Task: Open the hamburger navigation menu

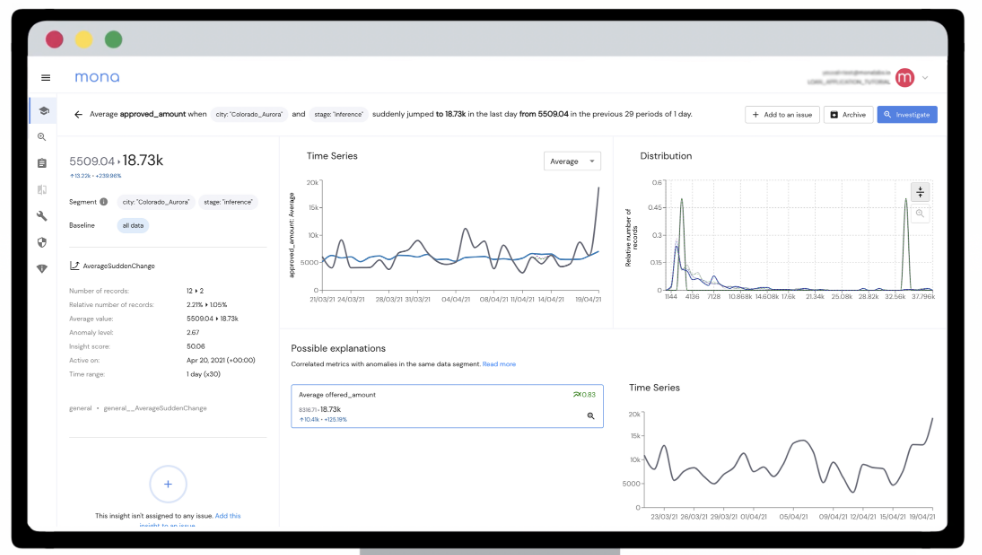Action: coord(45,77)
